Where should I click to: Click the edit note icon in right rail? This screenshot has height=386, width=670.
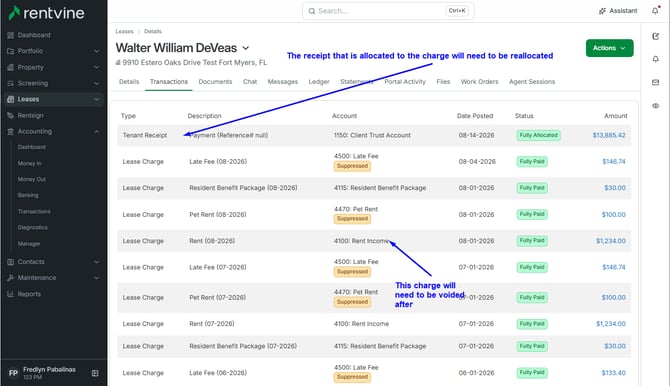(655, 36)
